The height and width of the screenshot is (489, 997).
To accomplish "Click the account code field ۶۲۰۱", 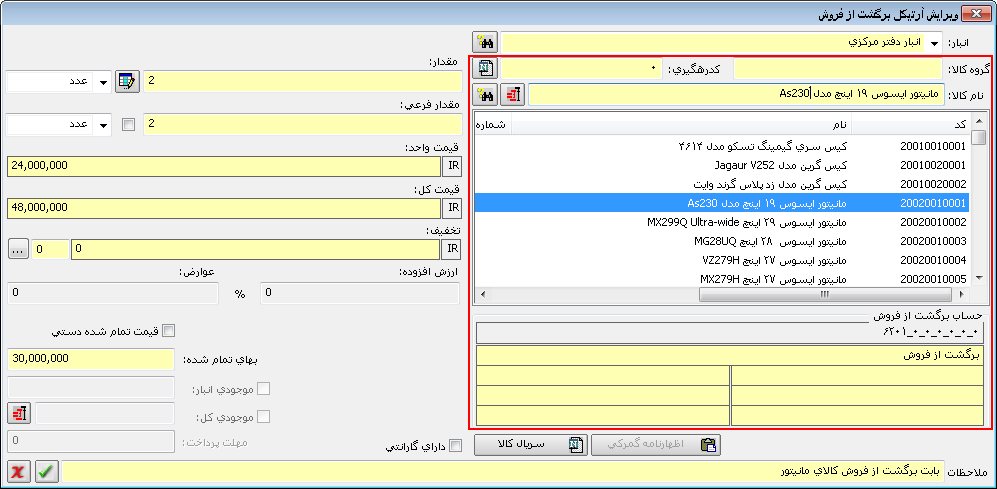I will [x=730, y=333].
